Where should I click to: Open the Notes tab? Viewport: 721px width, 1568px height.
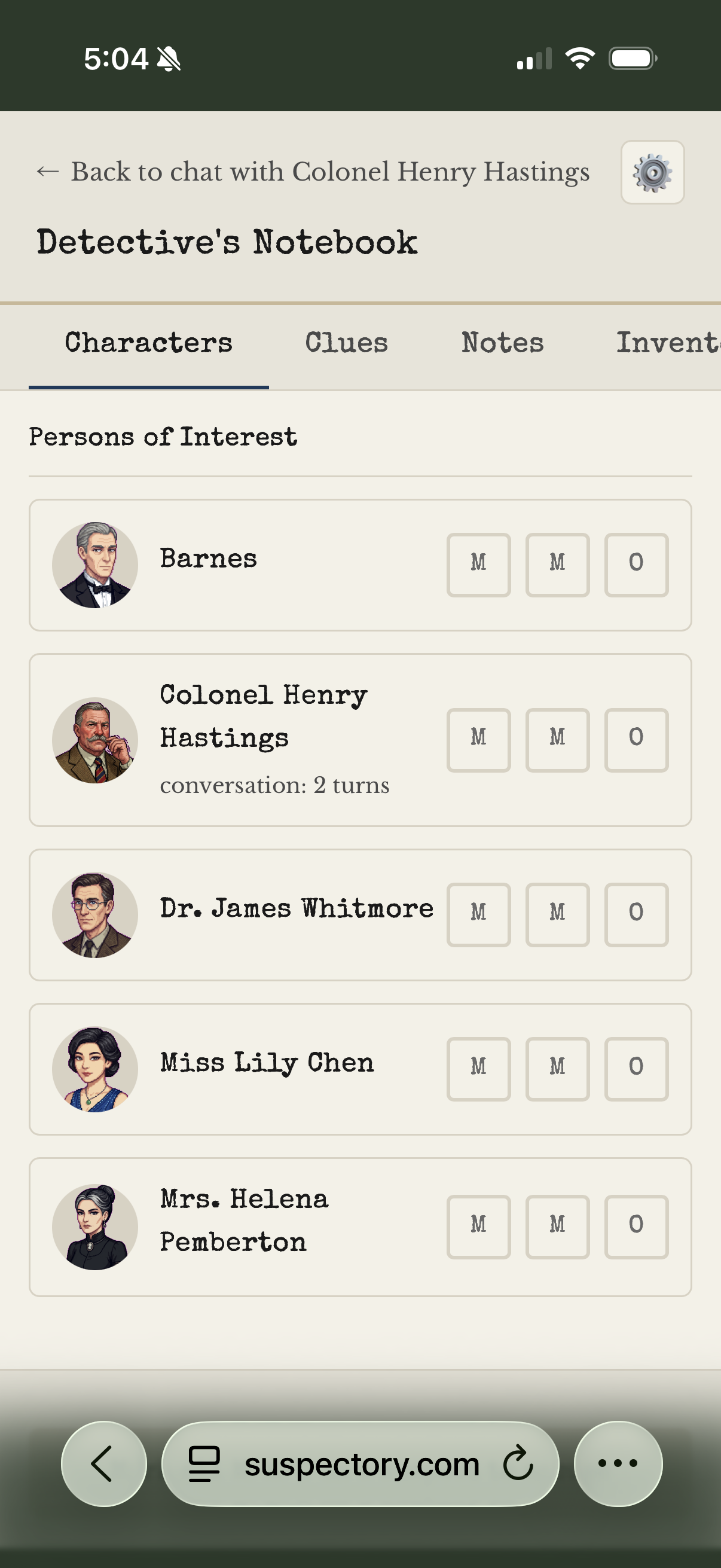(x=502, y=343)
